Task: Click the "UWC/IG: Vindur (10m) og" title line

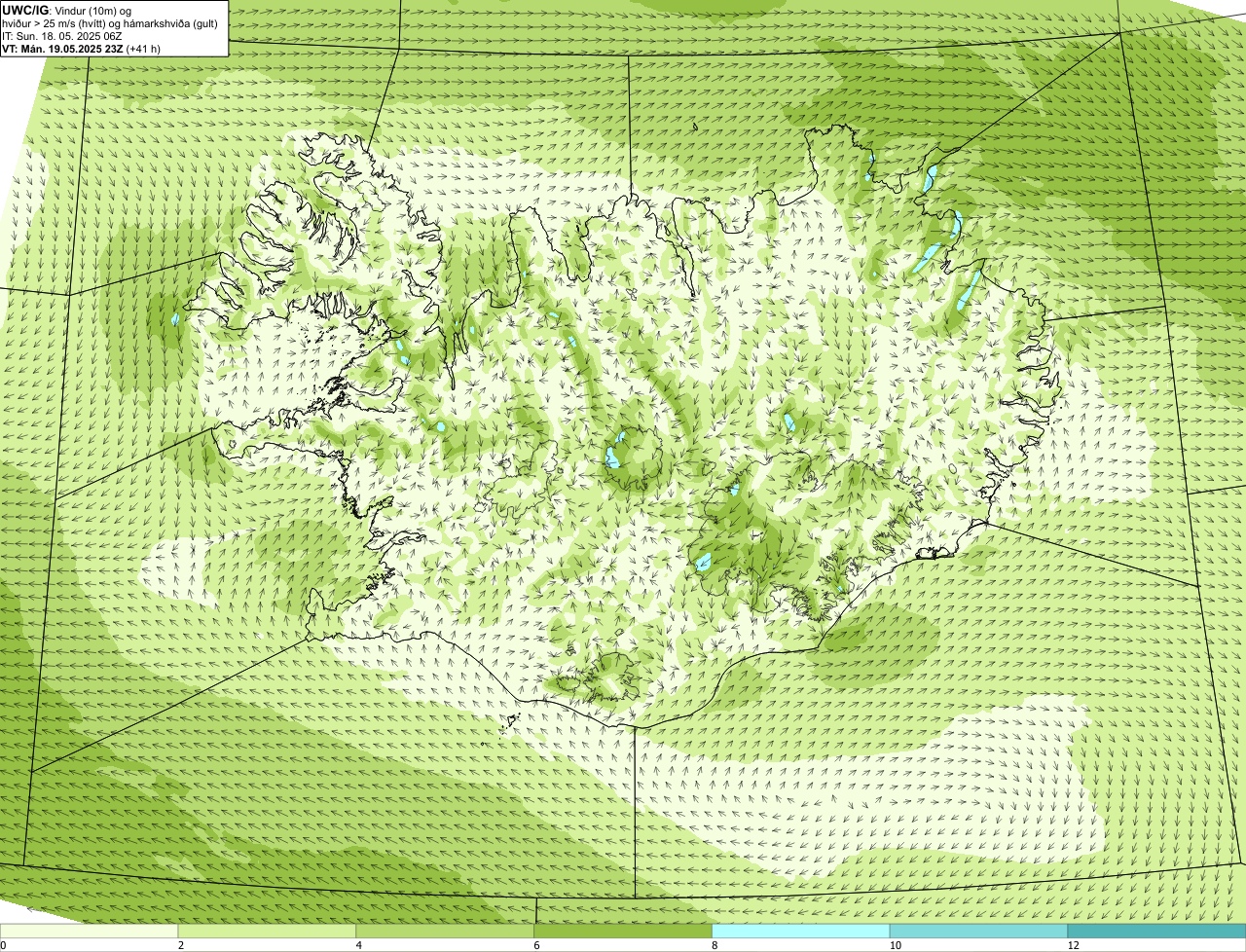Action: 66,11
